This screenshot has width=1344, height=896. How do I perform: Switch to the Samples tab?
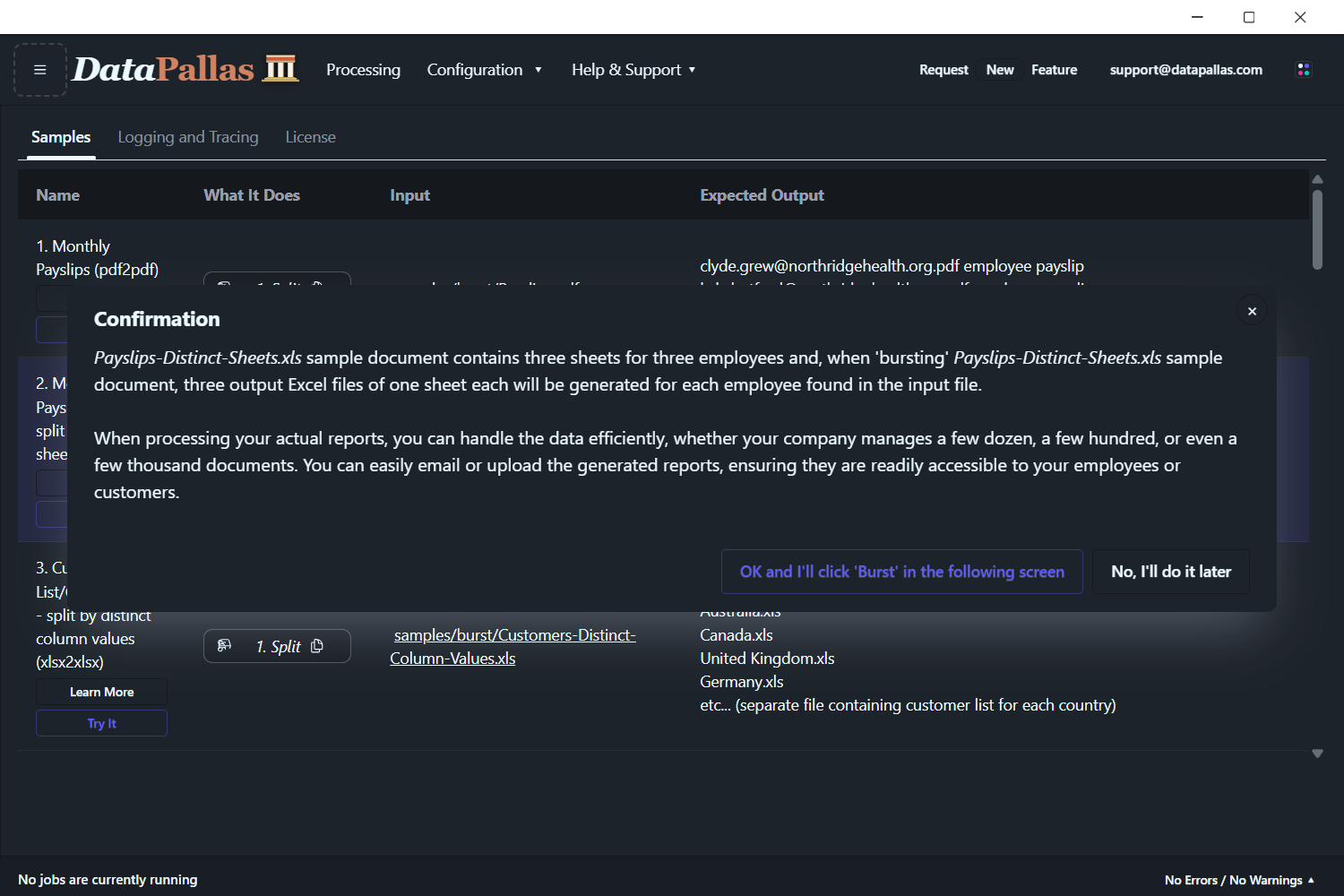click(61, 137)
